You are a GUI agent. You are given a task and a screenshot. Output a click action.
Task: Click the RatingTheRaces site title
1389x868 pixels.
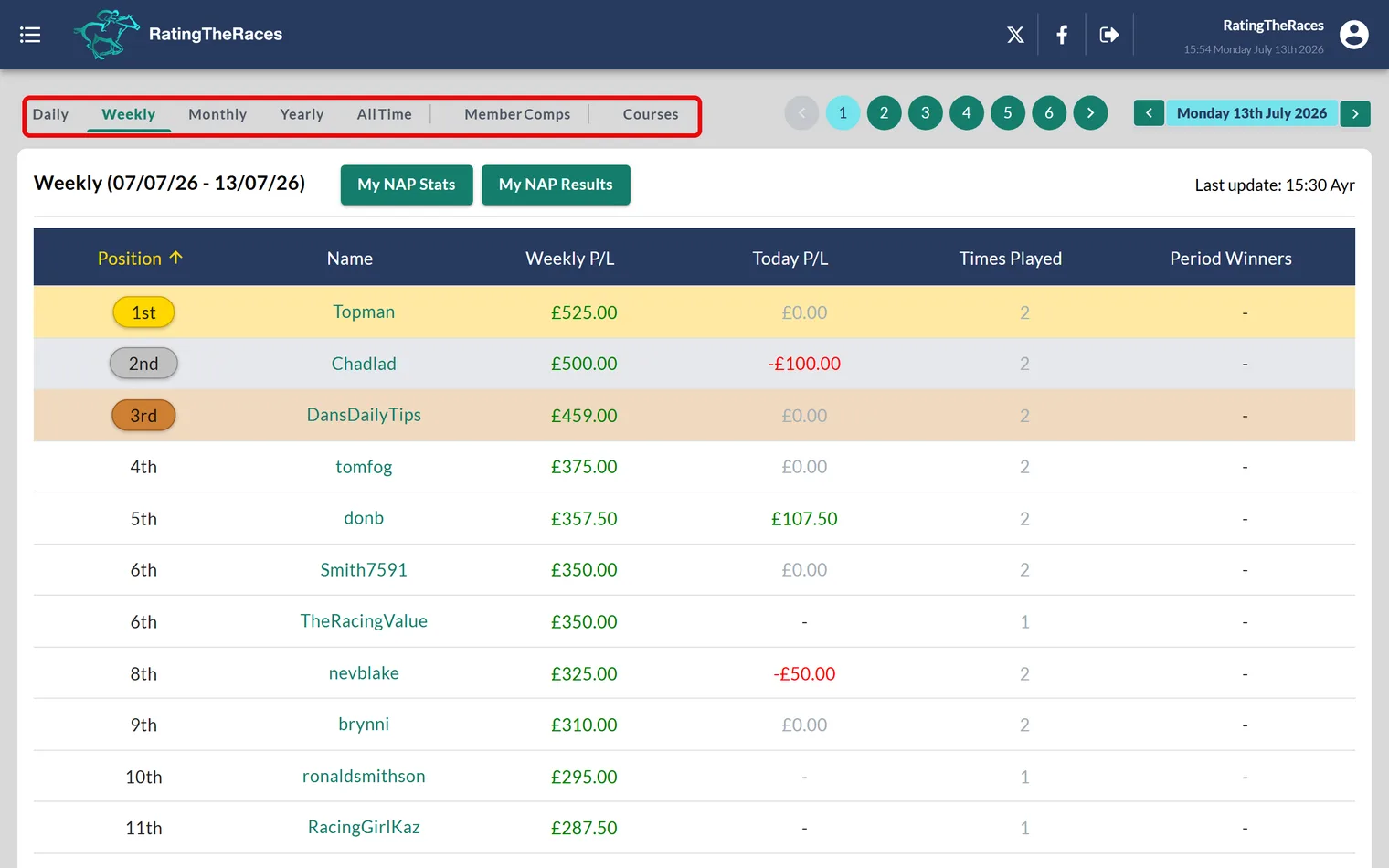pyautogui.click(x=216, y=35)
